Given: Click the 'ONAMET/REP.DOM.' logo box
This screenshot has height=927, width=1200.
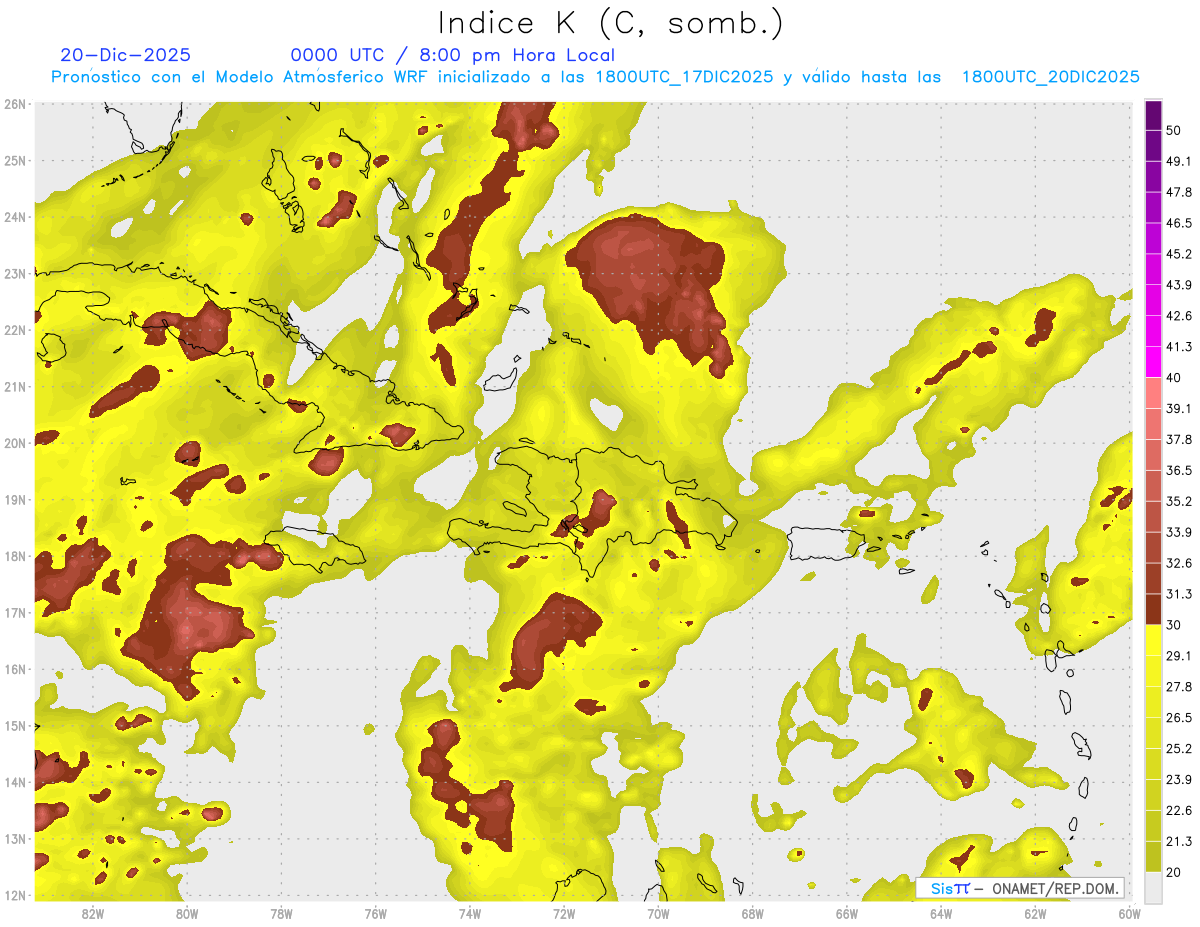Looking at the screenshot, I should [x=1020, y=888].
